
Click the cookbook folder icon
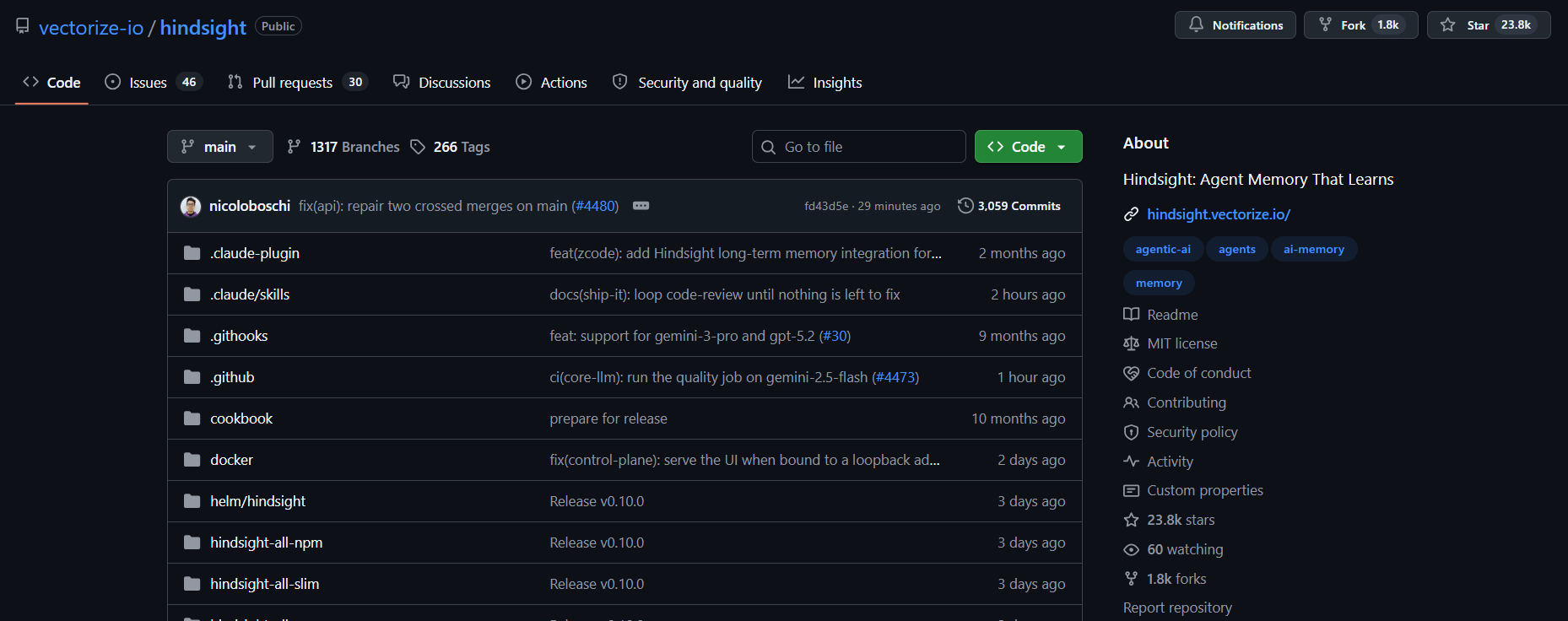click(x=192, y=418)
